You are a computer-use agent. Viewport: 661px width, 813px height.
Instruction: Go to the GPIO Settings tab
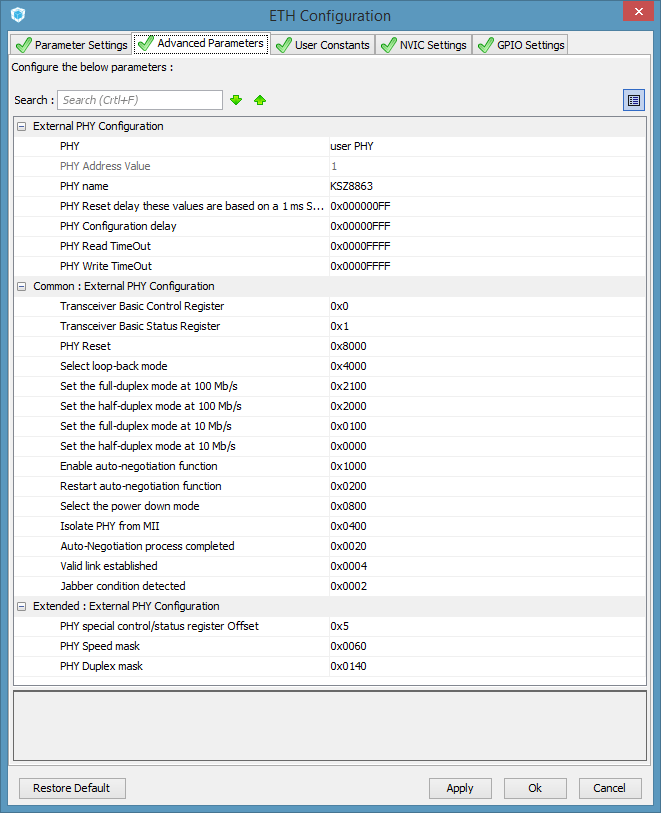pyautogui.click(x=521, y=45)
